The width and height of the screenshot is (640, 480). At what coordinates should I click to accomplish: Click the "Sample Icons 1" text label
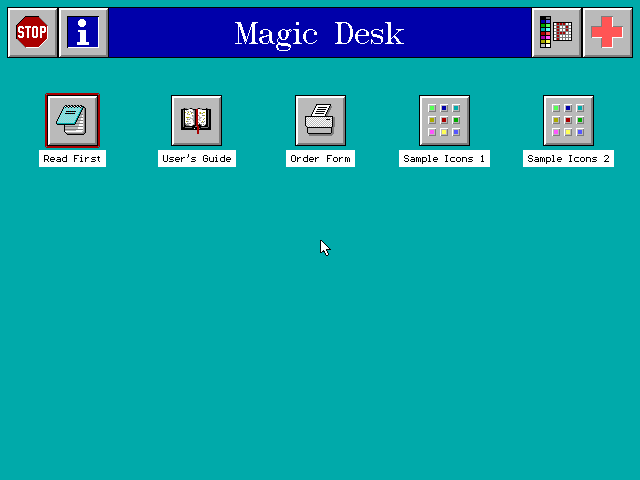click(444, 159)
